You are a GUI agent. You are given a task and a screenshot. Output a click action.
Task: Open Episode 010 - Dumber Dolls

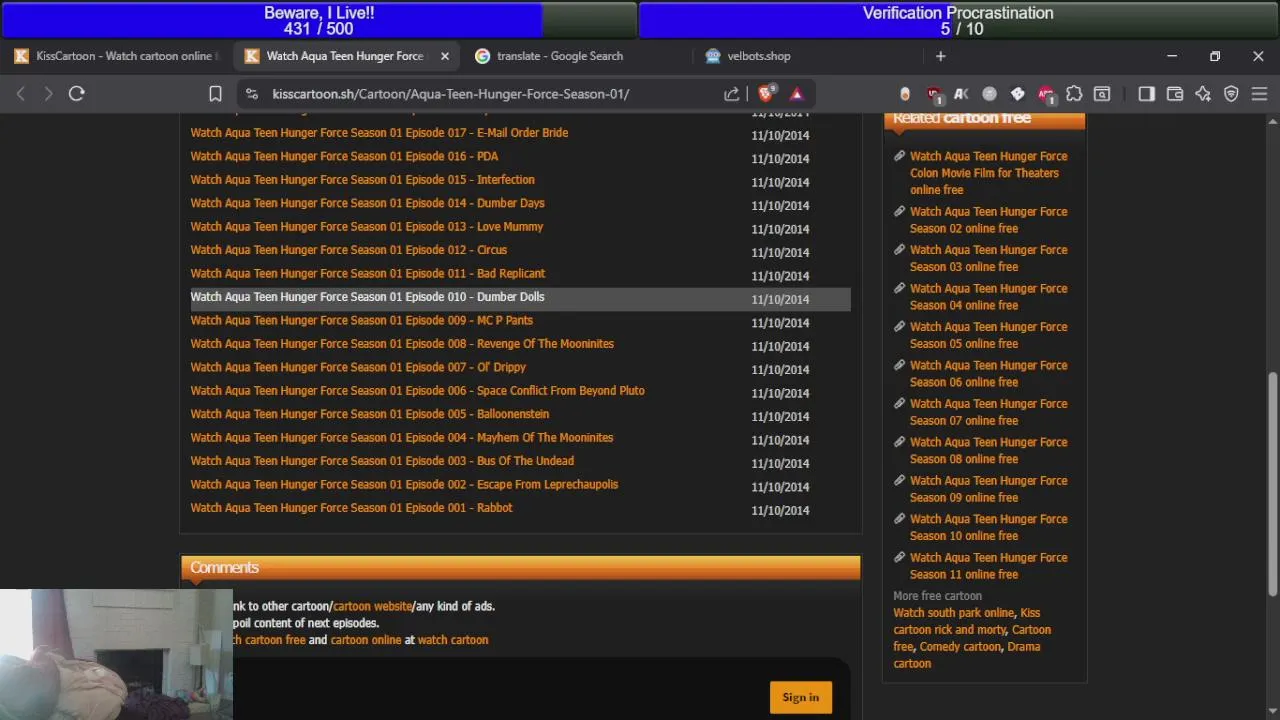(x=367, y=297)
